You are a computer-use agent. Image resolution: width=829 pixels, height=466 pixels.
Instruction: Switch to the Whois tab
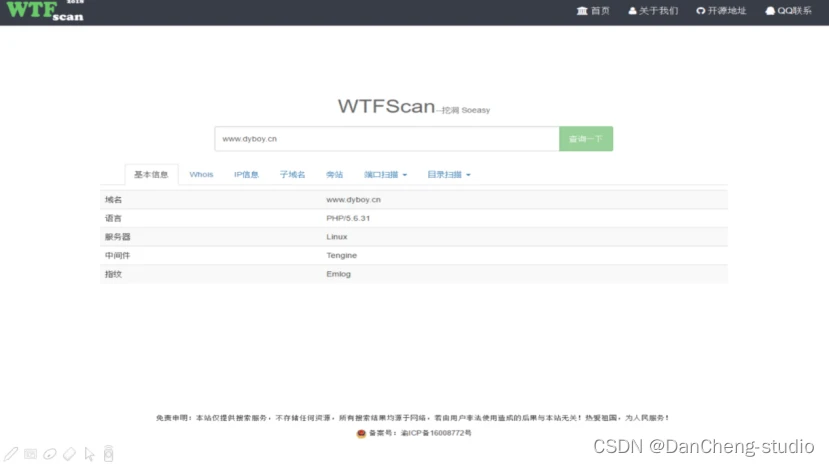point(201,175)
